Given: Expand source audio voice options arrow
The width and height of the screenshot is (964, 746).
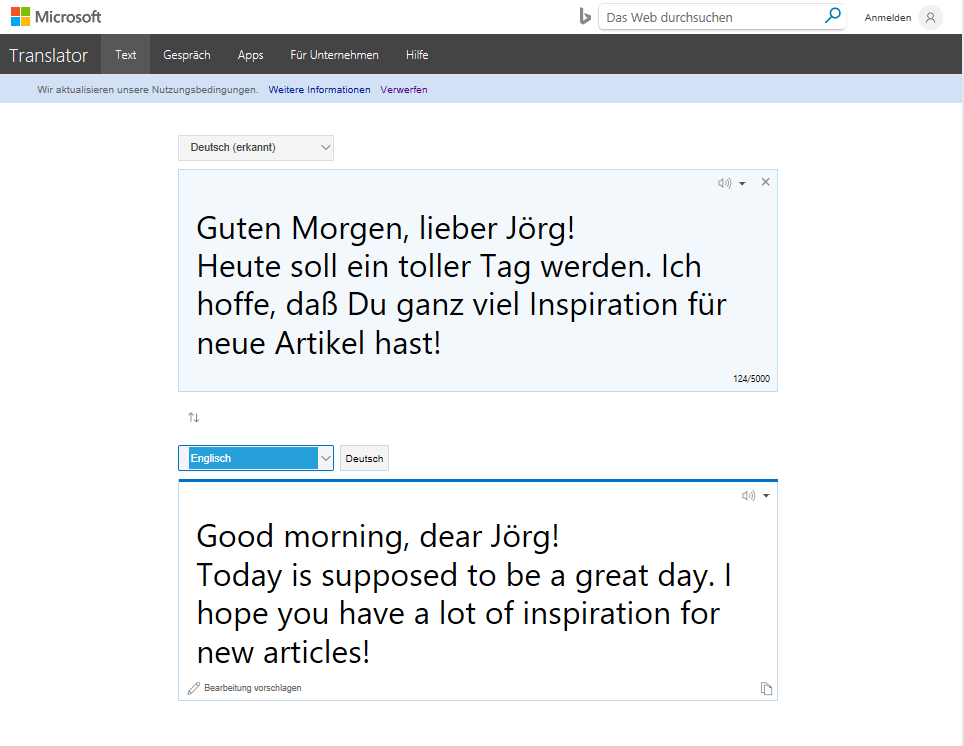Looking at the screenshot, I should click(742, 184).
